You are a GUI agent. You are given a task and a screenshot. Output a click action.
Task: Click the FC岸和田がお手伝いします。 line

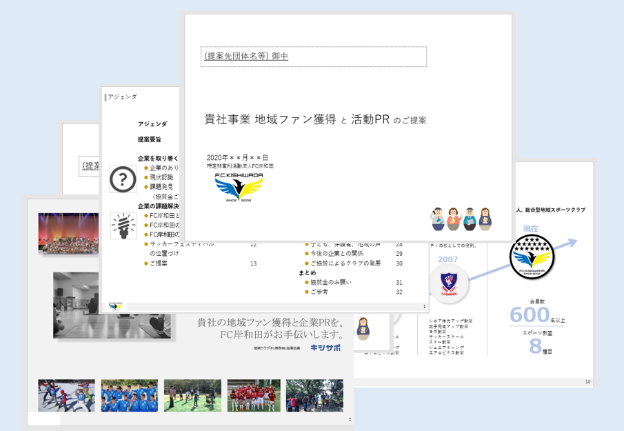(x=281, y=334)
